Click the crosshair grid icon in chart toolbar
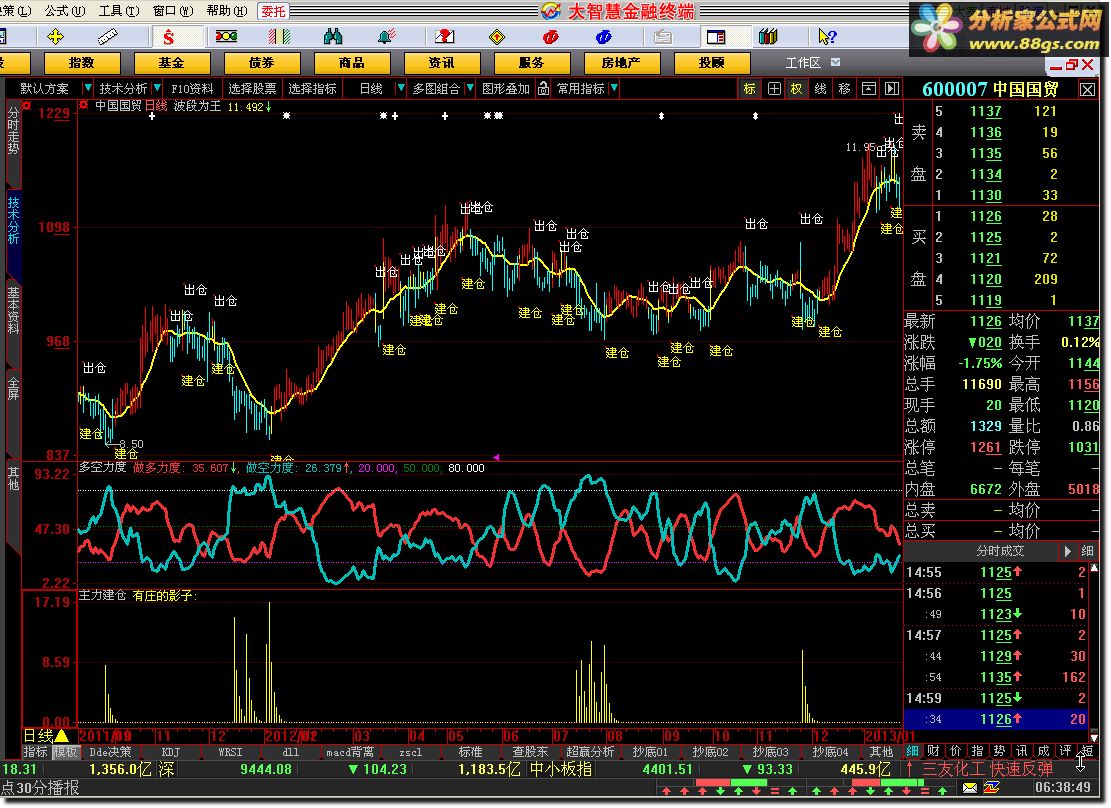The image size is (1111, 808). [774, 89]
